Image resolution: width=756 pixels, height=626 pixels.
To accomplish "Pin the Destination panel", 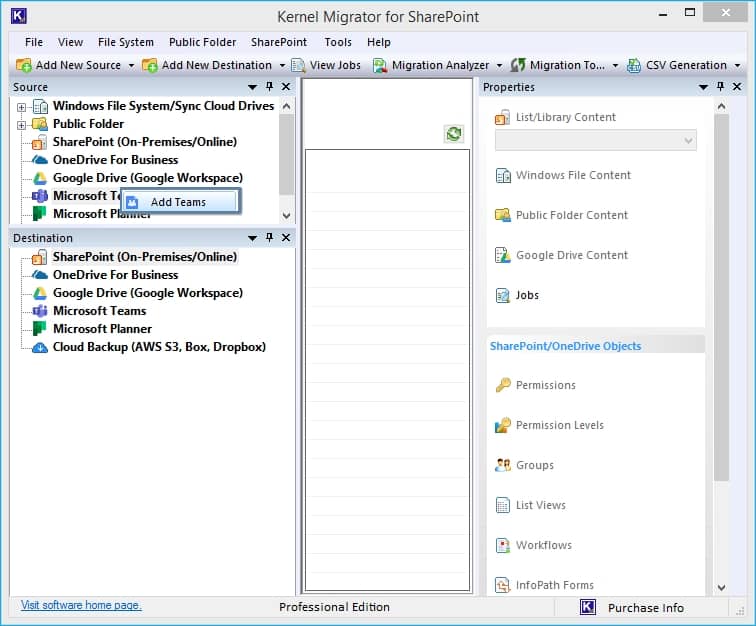I will (270, 238).
